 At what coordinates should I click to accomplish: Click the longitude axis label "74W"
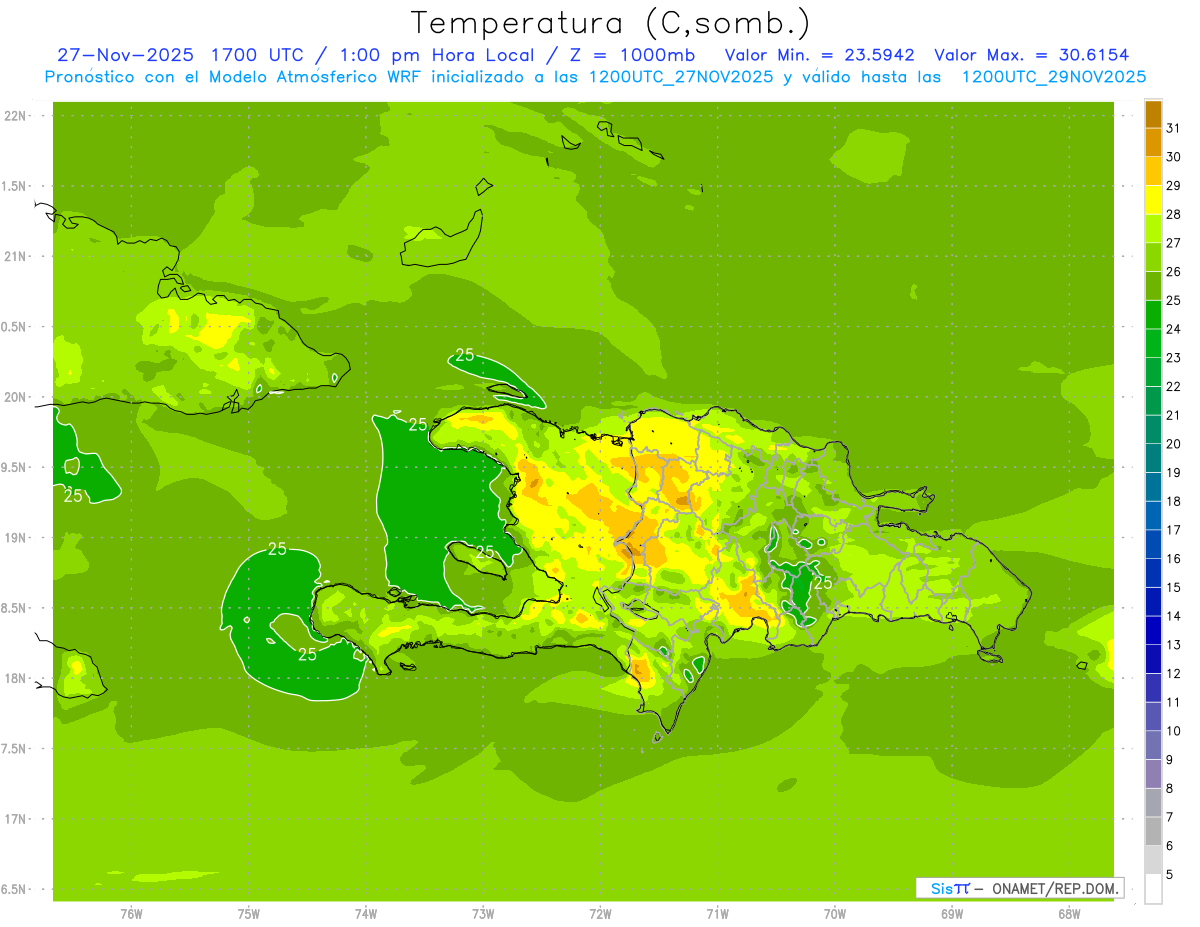(366, 913)
